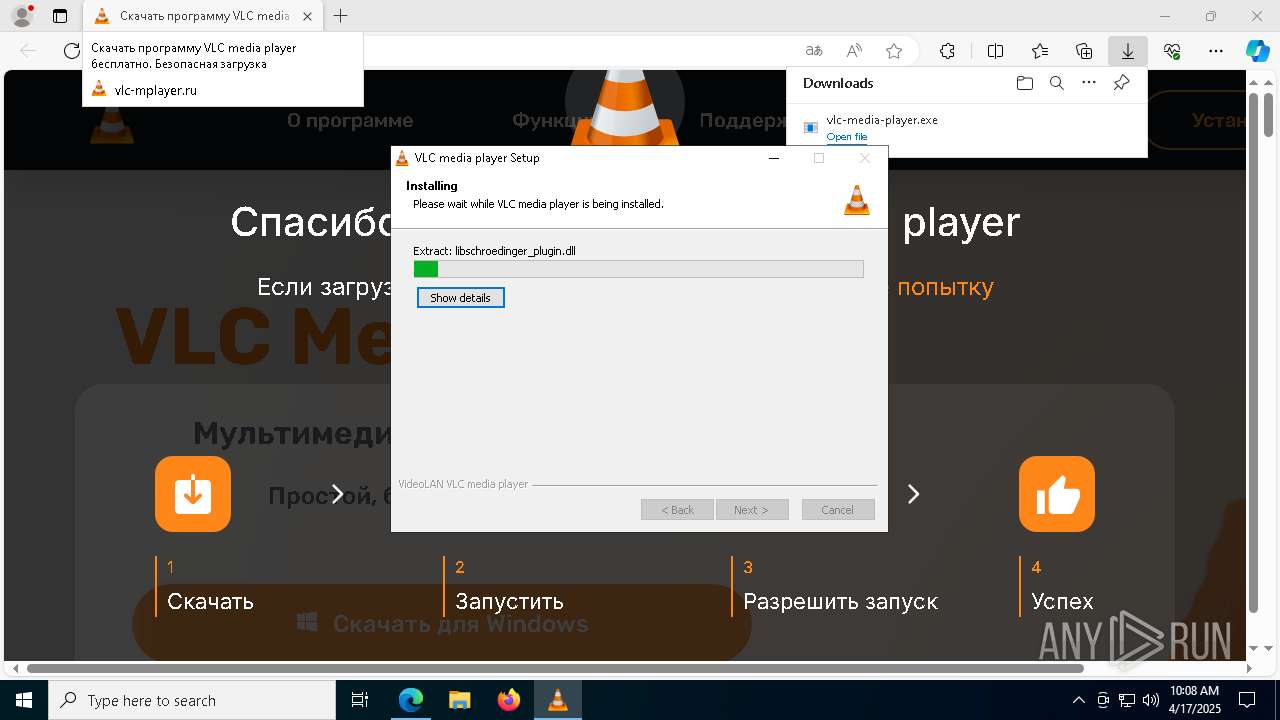Image resolution: width=1280 pixels, height=720 pixels.
Task: Click the orange download step icon
Action: pyautogui.click(x=193, y=494)
